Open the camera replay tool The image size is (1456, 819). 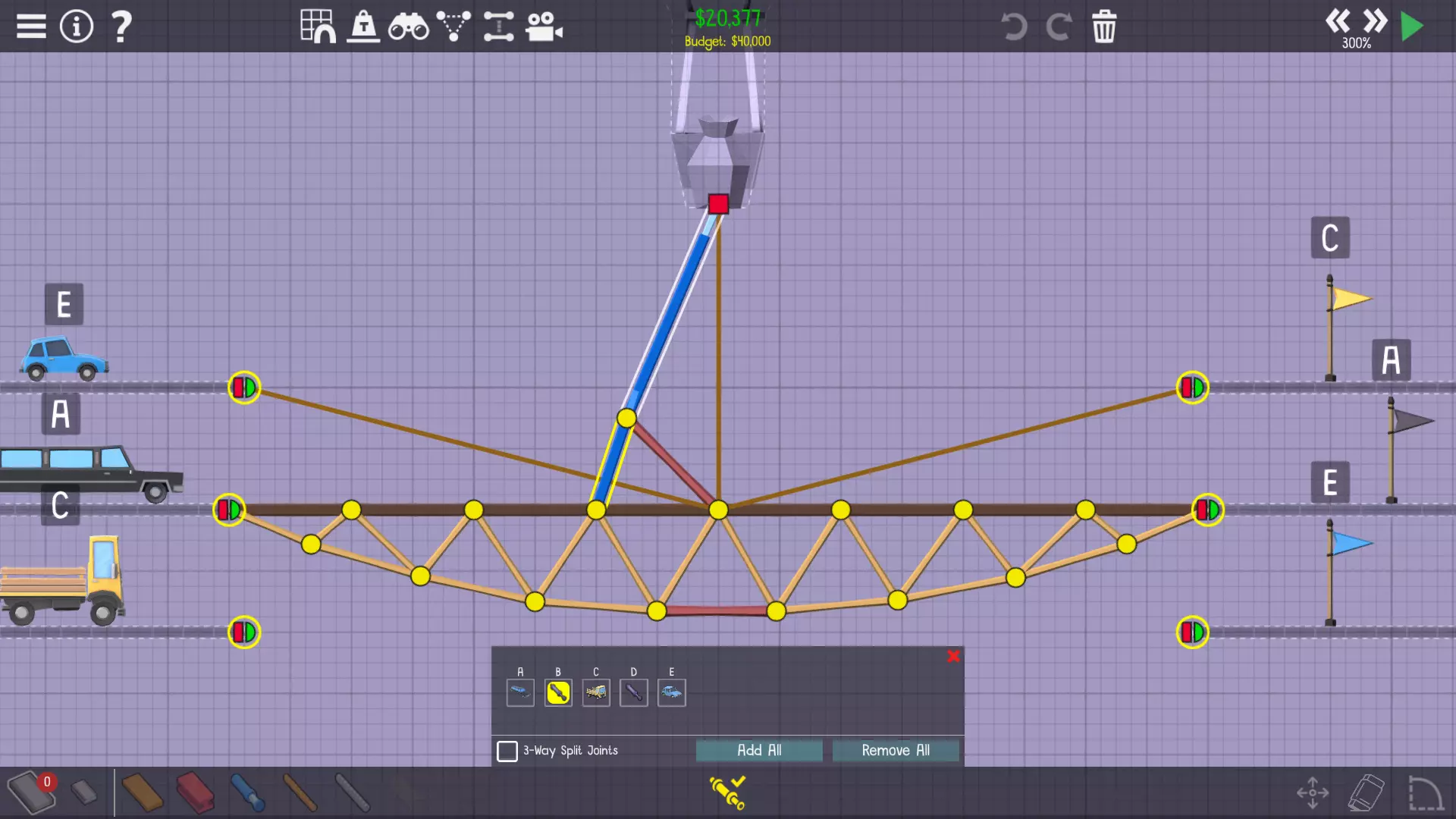coord(544,27)
